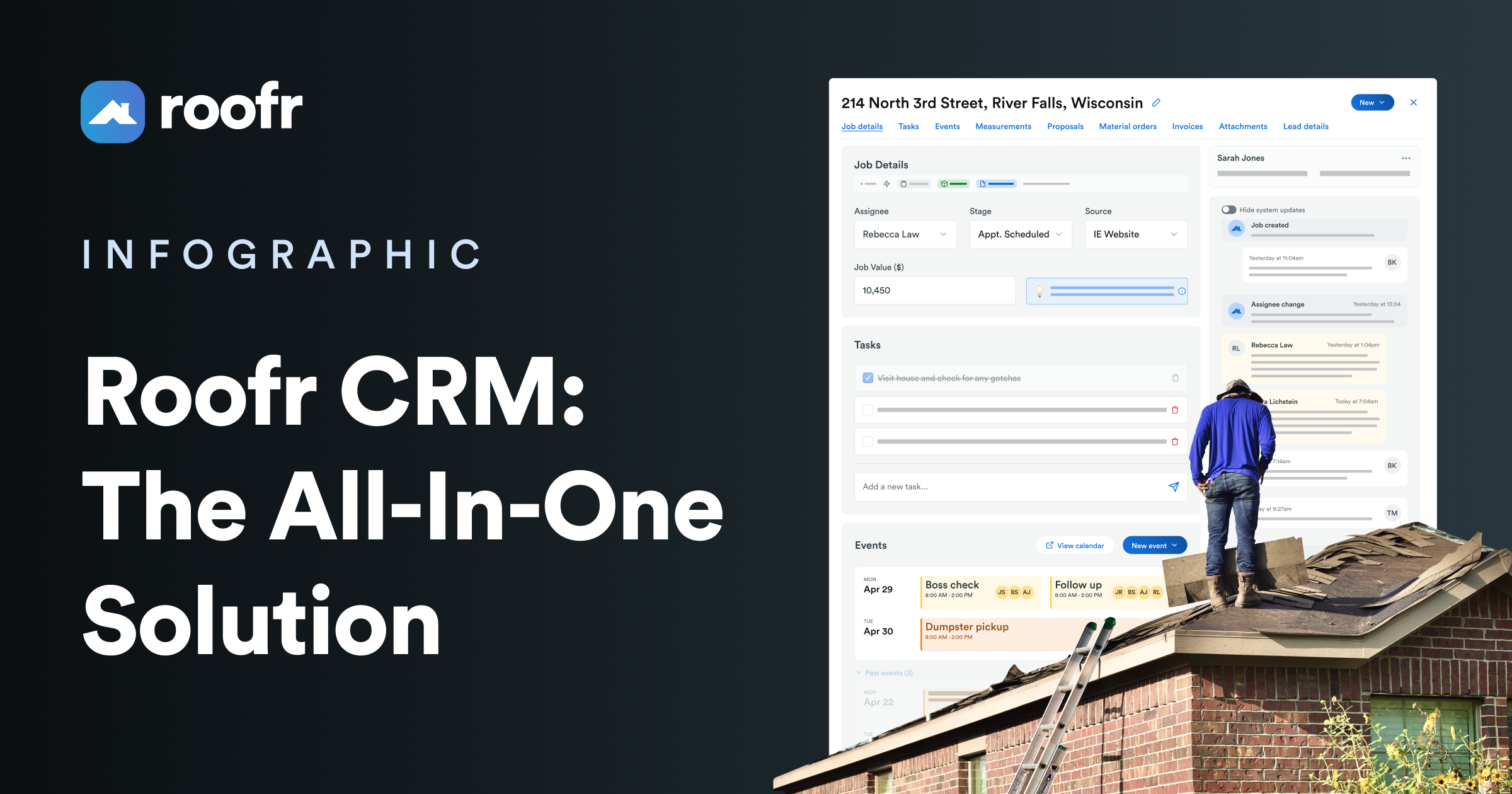
Task: Click the send arrow in new task field
Action: pyautogui.click(x=1174, y=486)
